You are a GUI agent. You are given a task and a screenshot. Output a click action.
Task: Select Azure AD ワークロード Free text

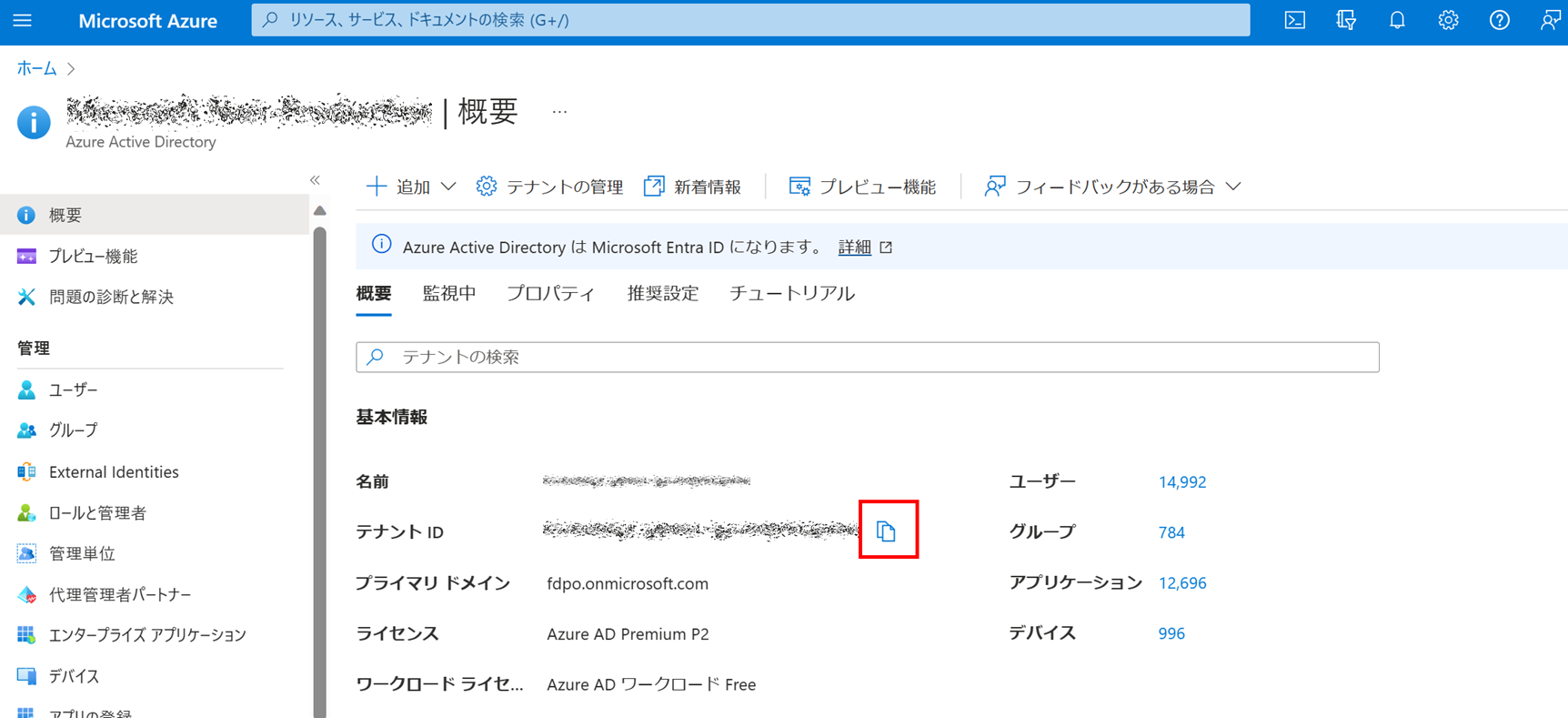(651, 684)
